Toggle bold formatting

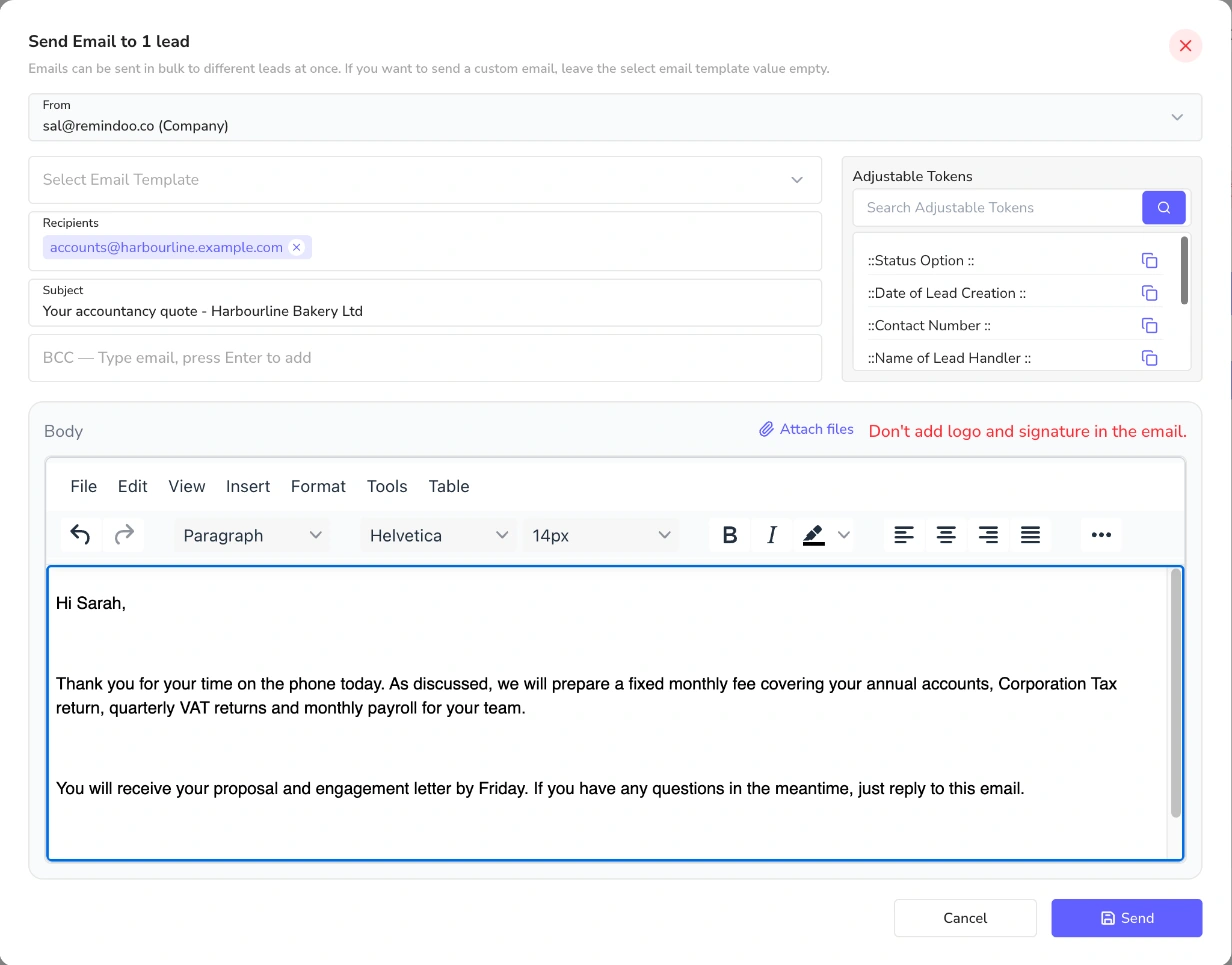[730, 535]
